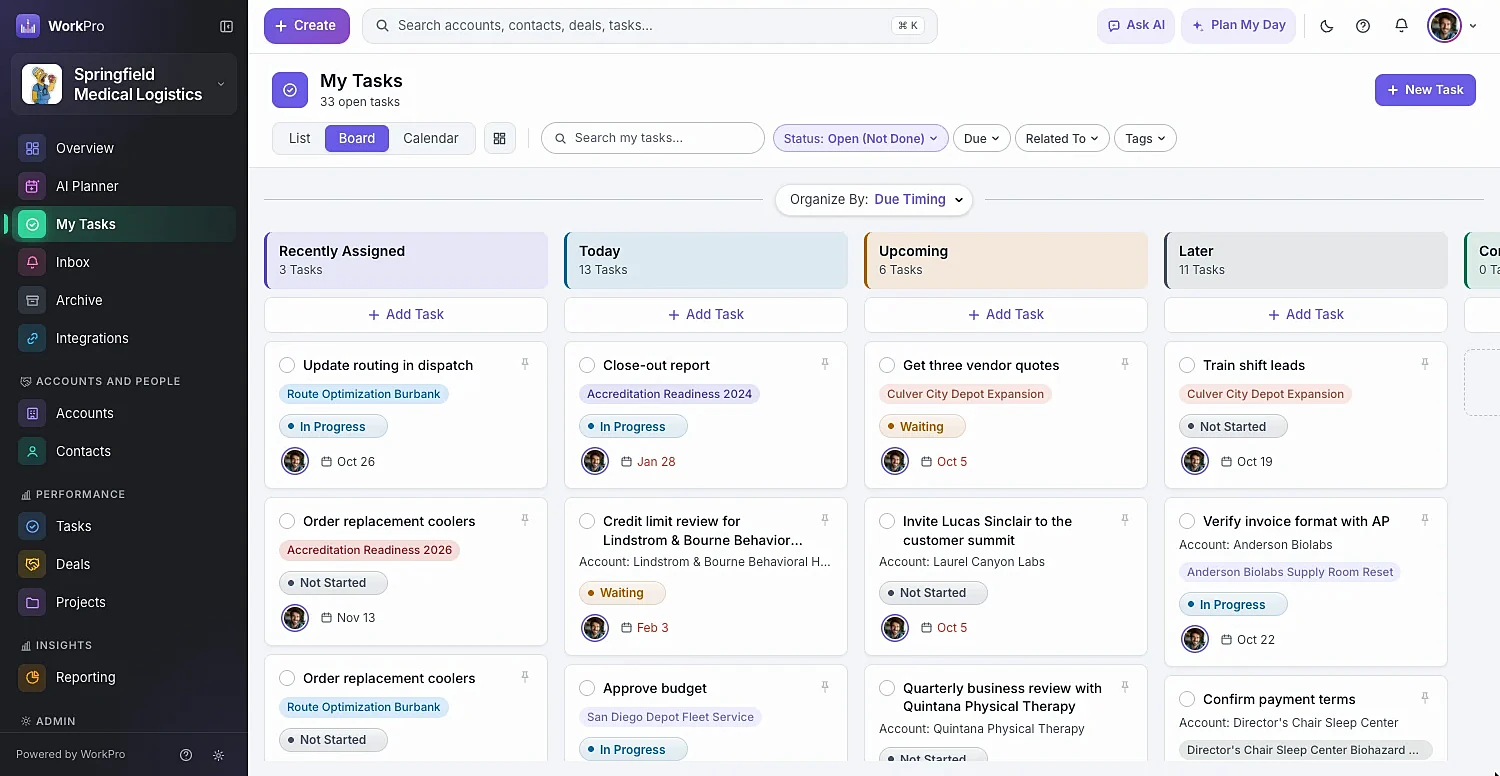Add Task to Recently Assigned column

[x=406, y=314]
